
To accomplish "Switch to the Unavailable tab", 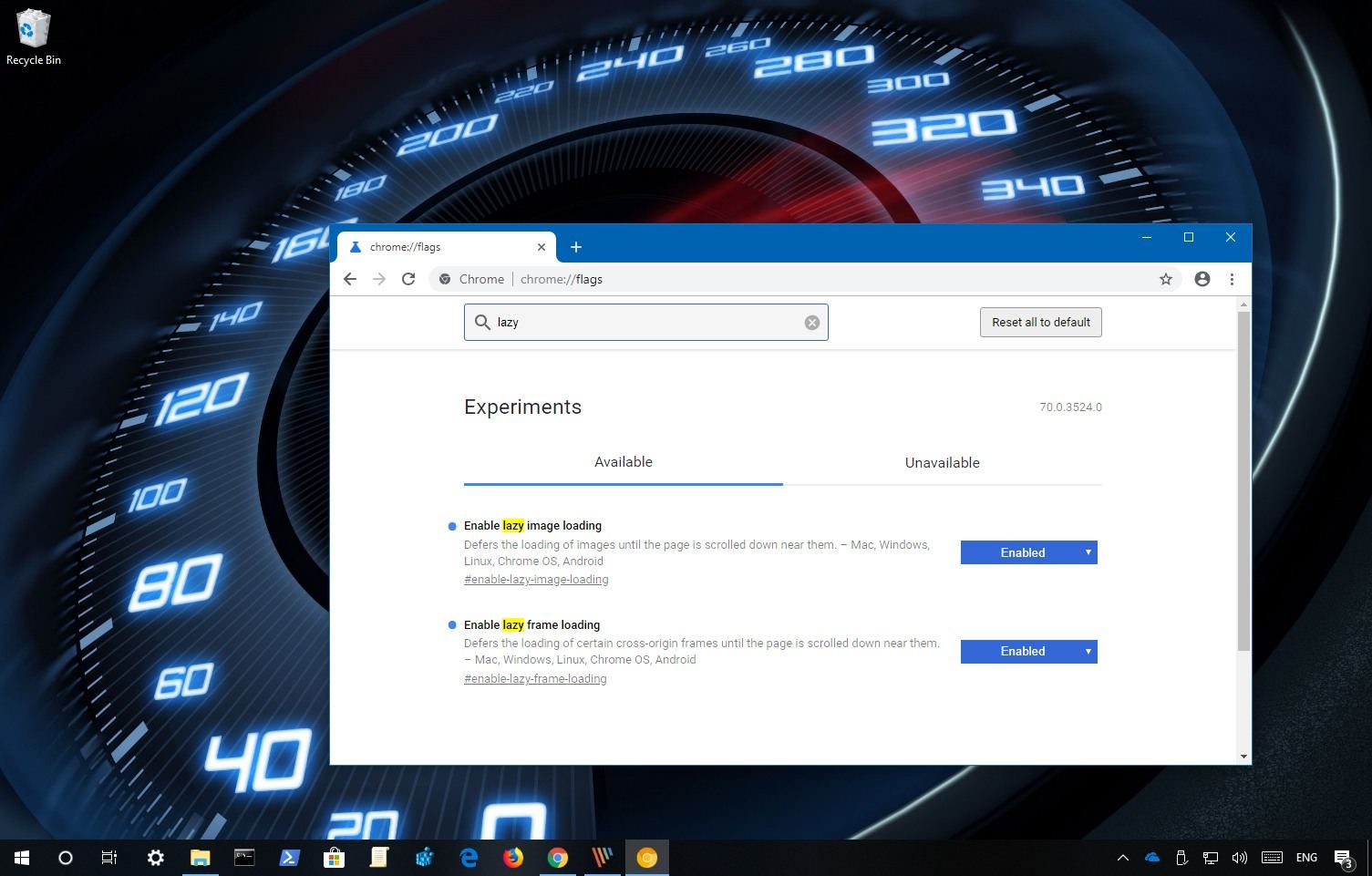I will (943, 462).
